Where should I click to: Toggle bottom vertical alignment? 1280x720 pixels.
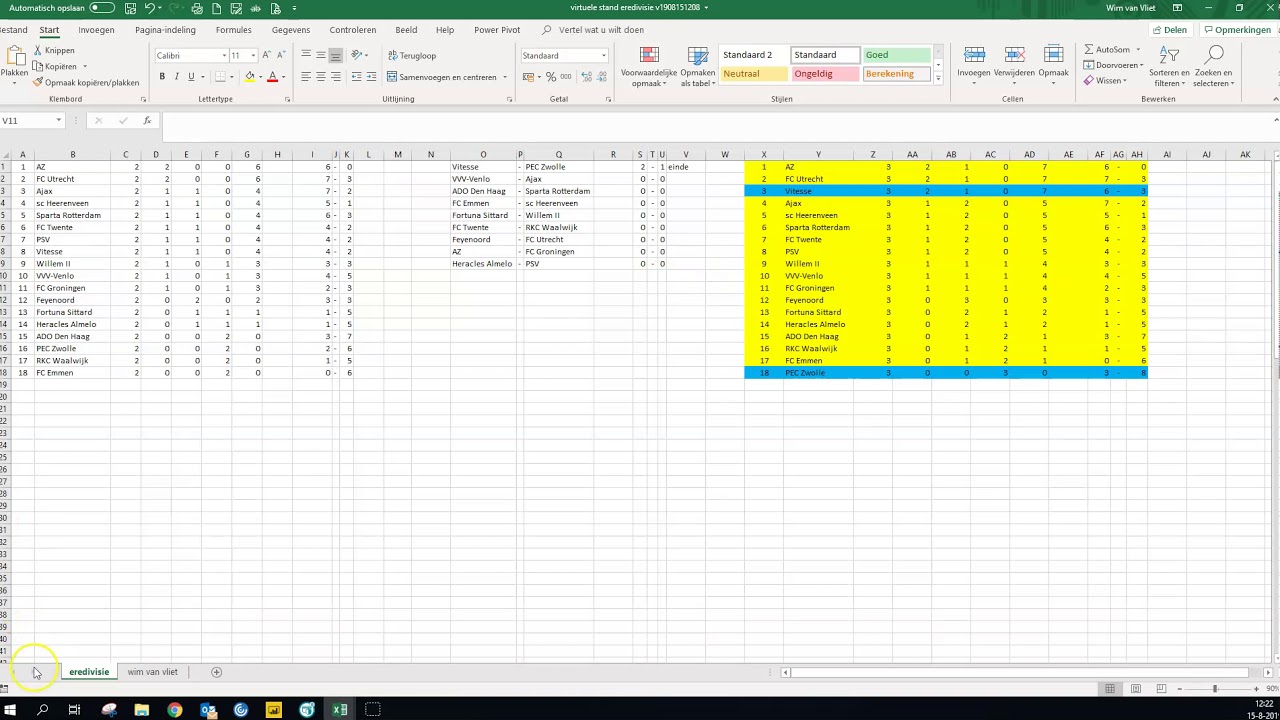coord(335,55)
